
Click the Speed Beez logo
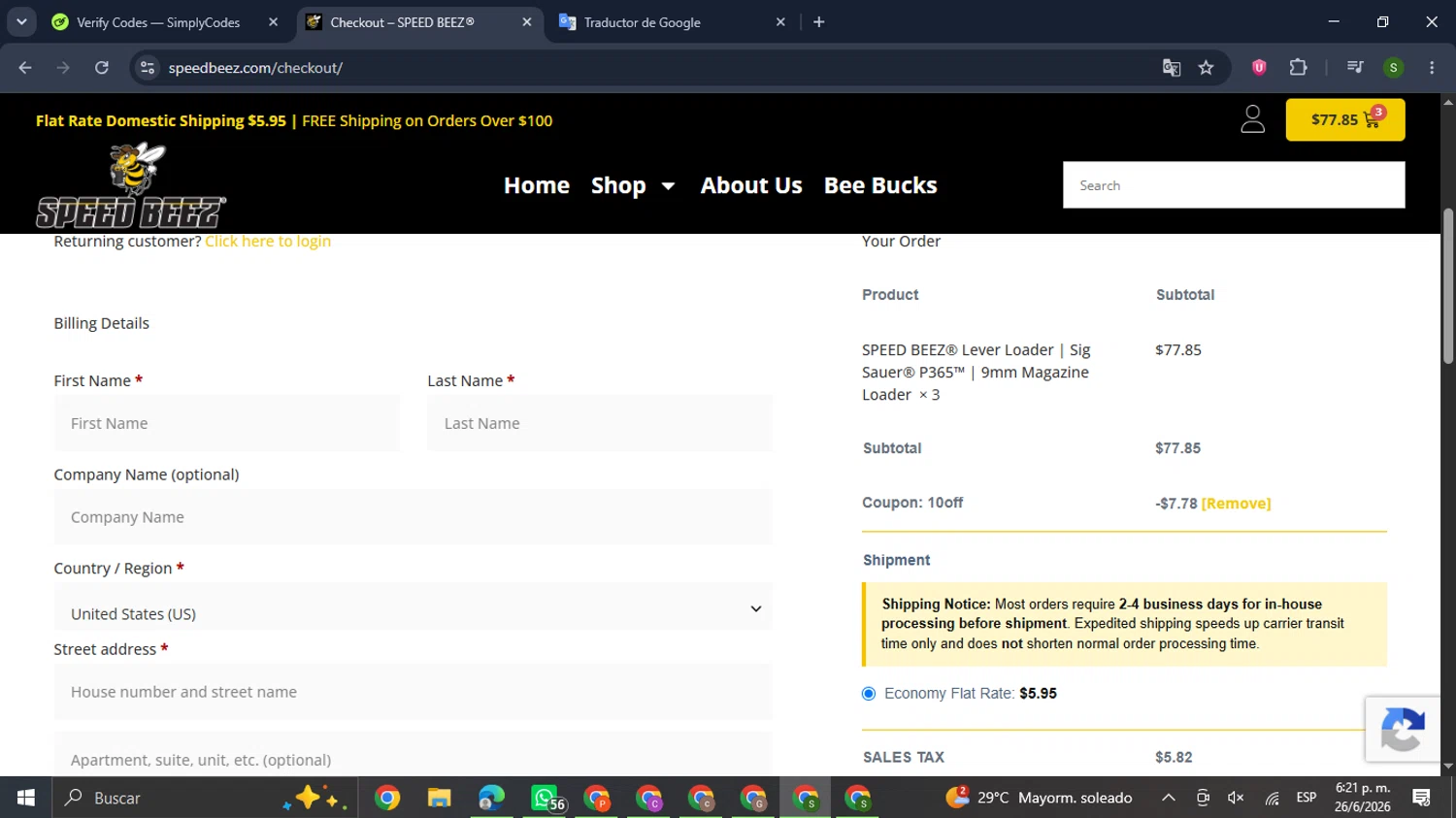click(x=130, y=185)
